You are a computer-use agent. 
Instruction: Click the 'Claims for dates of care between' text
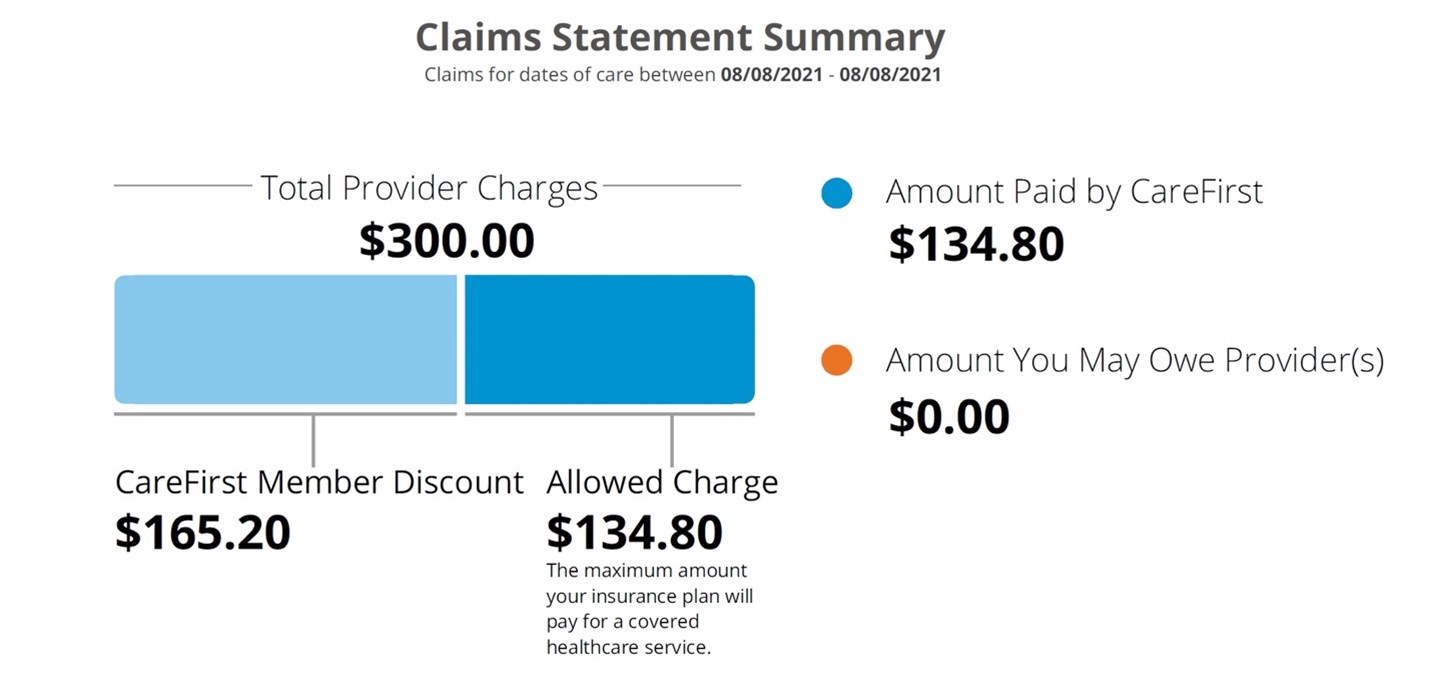570,75
